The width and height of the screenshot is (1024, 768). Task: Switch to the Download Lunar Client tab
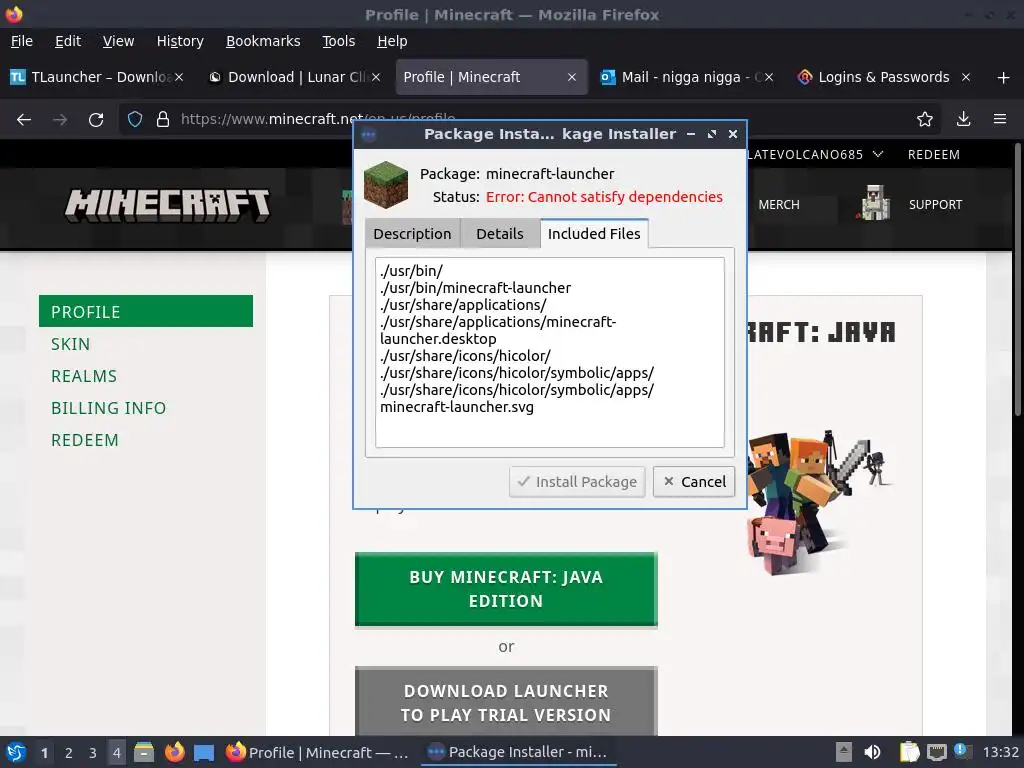(x=294, y=77)
